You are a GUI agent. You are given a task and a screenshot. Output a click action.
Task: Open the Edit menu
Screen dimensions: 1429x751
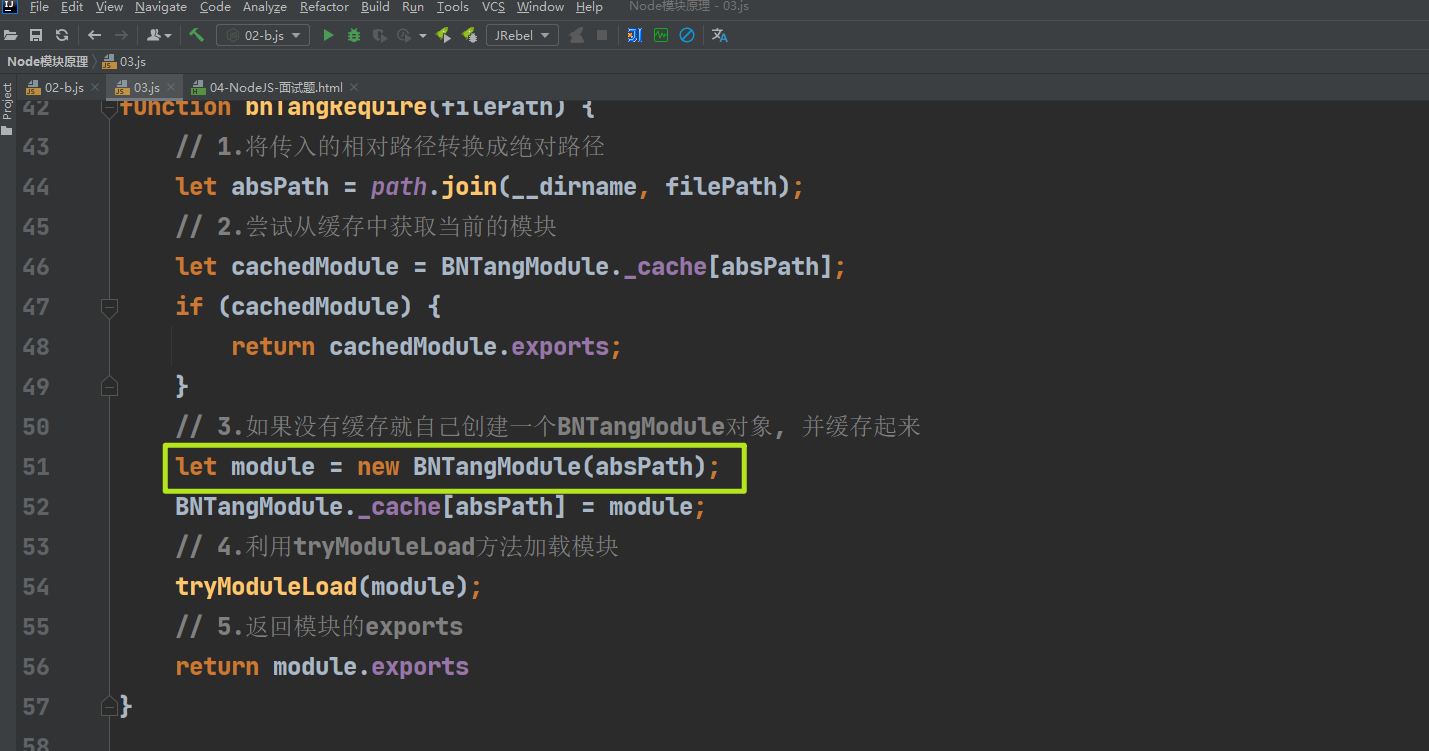pos(72,7)
